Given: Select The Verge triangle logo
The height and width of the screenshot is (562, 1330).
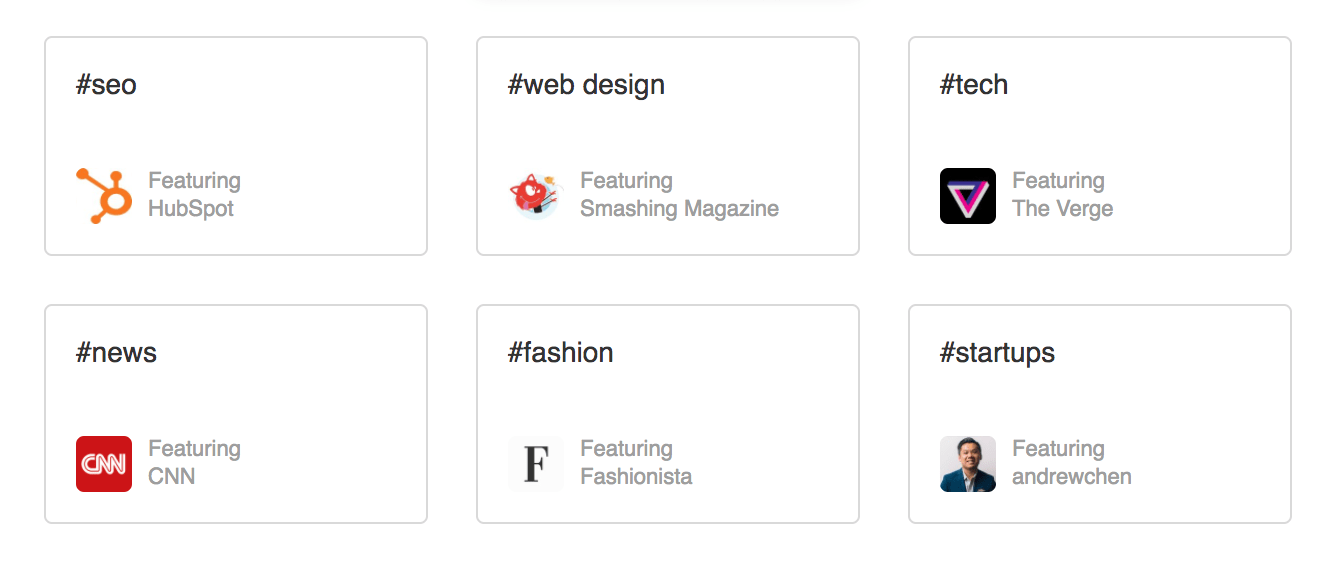Looking at the screenshot, I should point(967,195).
